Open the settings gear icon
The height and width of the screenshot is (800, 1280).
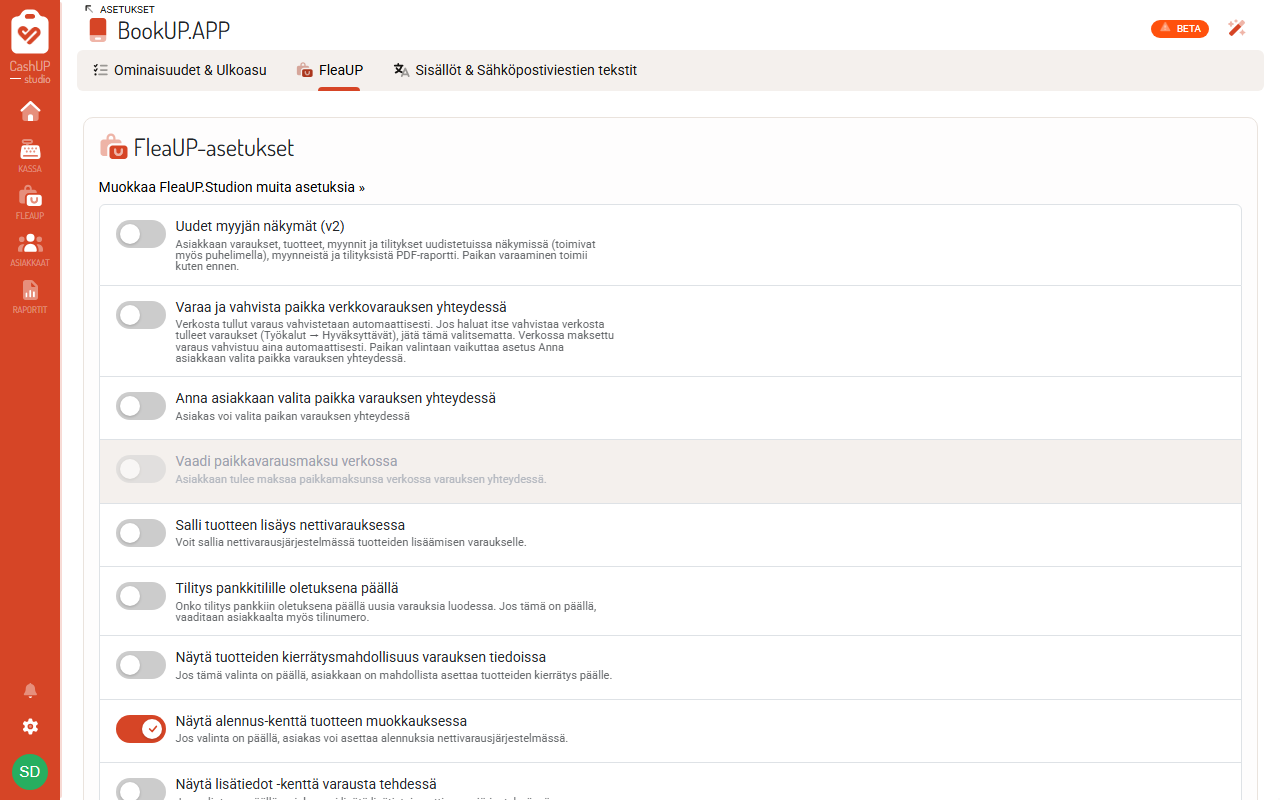(30, 727)
